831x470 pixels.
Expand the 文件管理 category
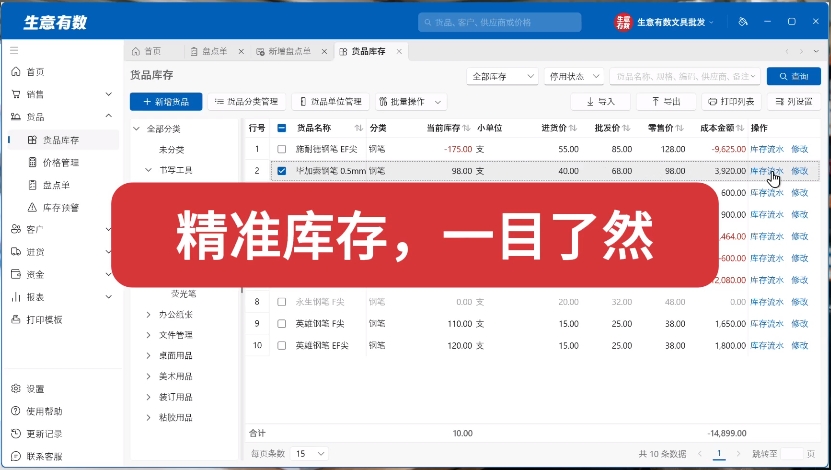pyautogui.click(x=148, y=335)
